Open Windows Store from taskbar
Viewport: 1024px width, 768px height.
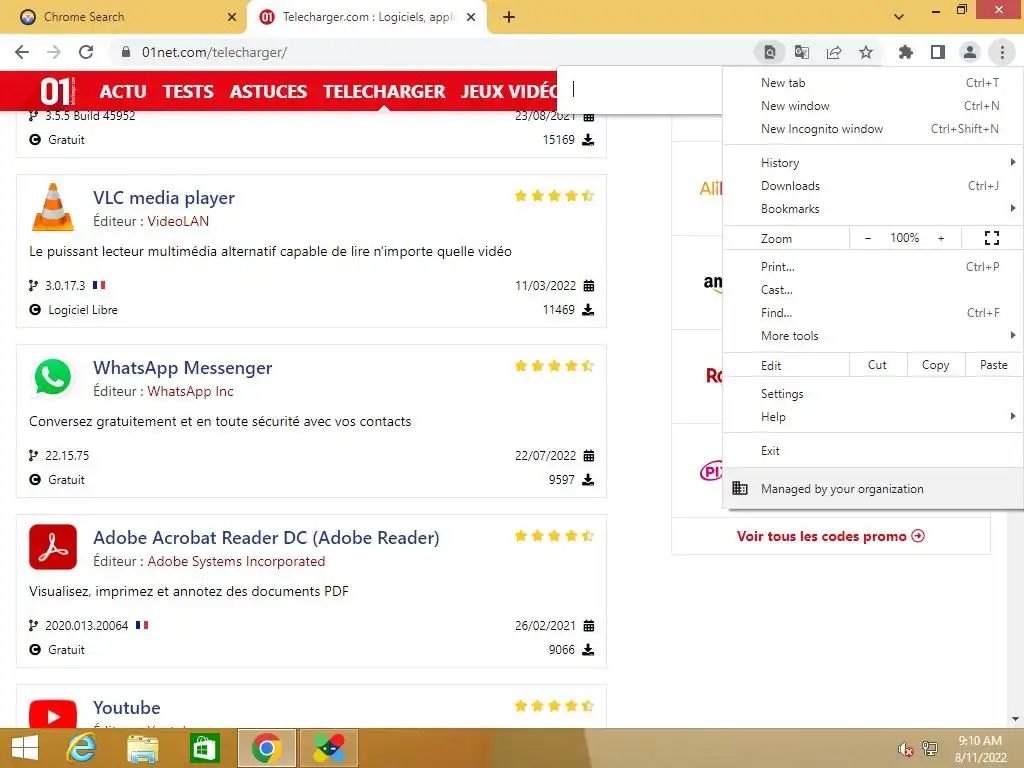(204, 748)
